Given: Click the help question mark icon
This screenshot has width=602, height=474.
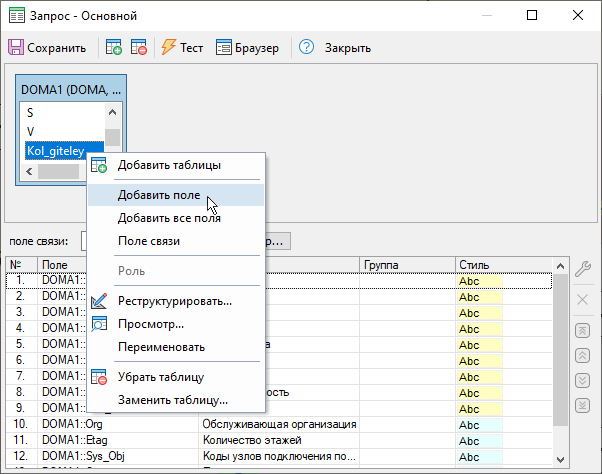Looking at the screenshot, I should click(x=307, y=48).
